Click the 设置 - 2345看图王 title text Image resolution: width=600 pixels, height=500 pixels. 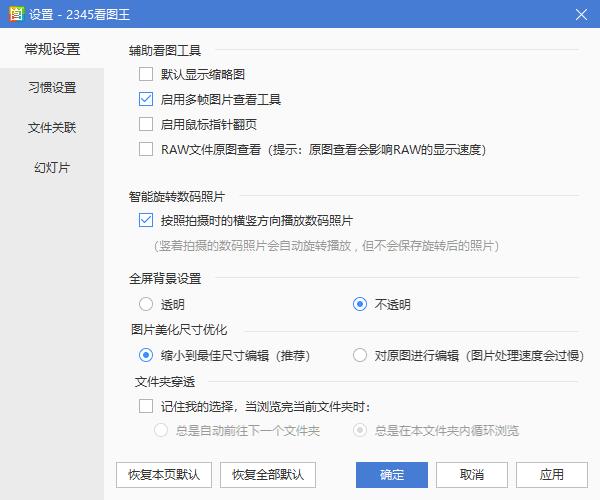coord(80,15)
